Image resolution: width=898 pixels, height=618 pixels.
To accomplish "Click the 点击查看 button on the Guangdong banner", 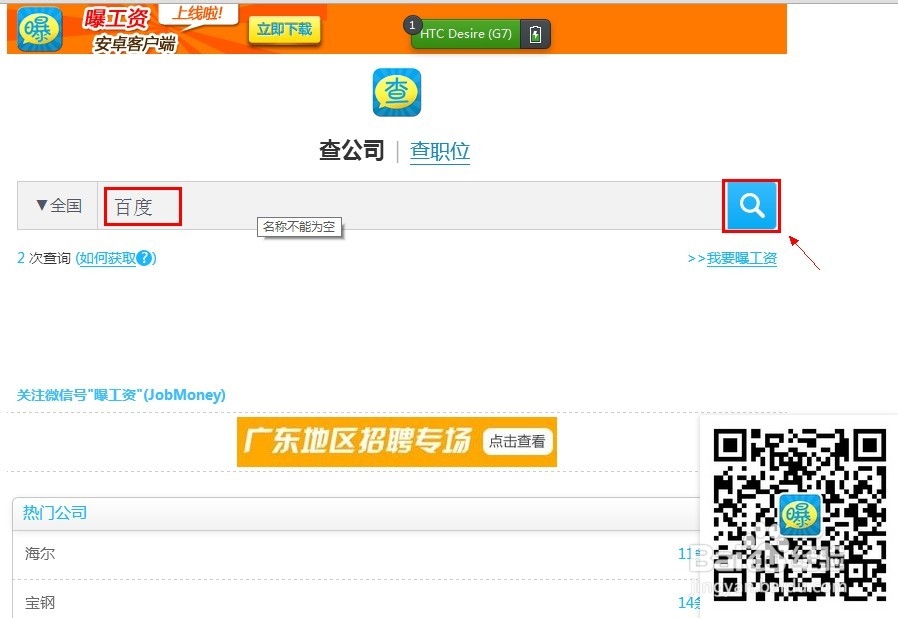I will click(517, 441).
